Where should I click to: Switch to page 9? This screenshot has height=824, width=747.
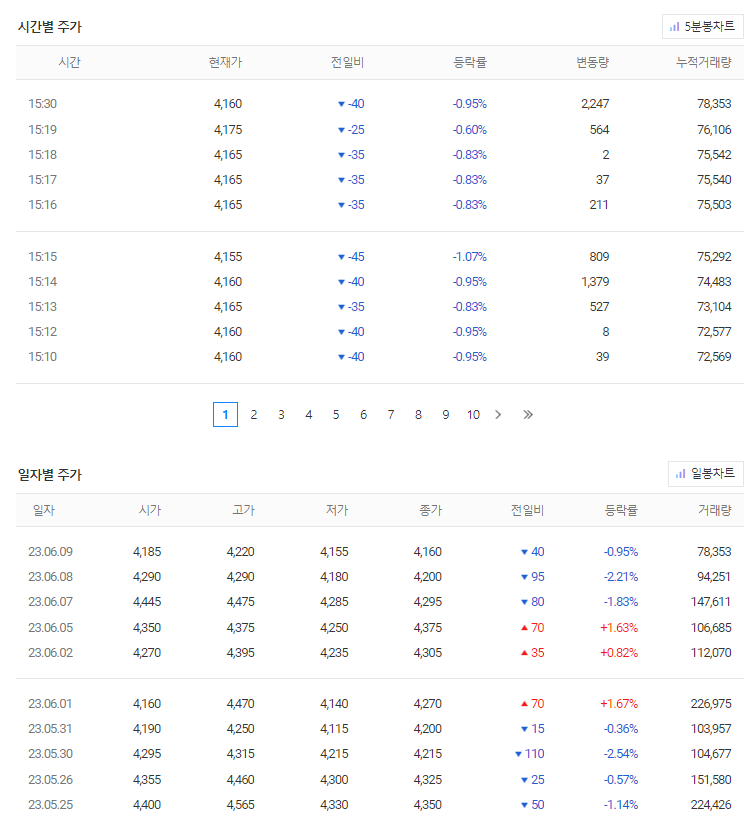pos(446,415)
